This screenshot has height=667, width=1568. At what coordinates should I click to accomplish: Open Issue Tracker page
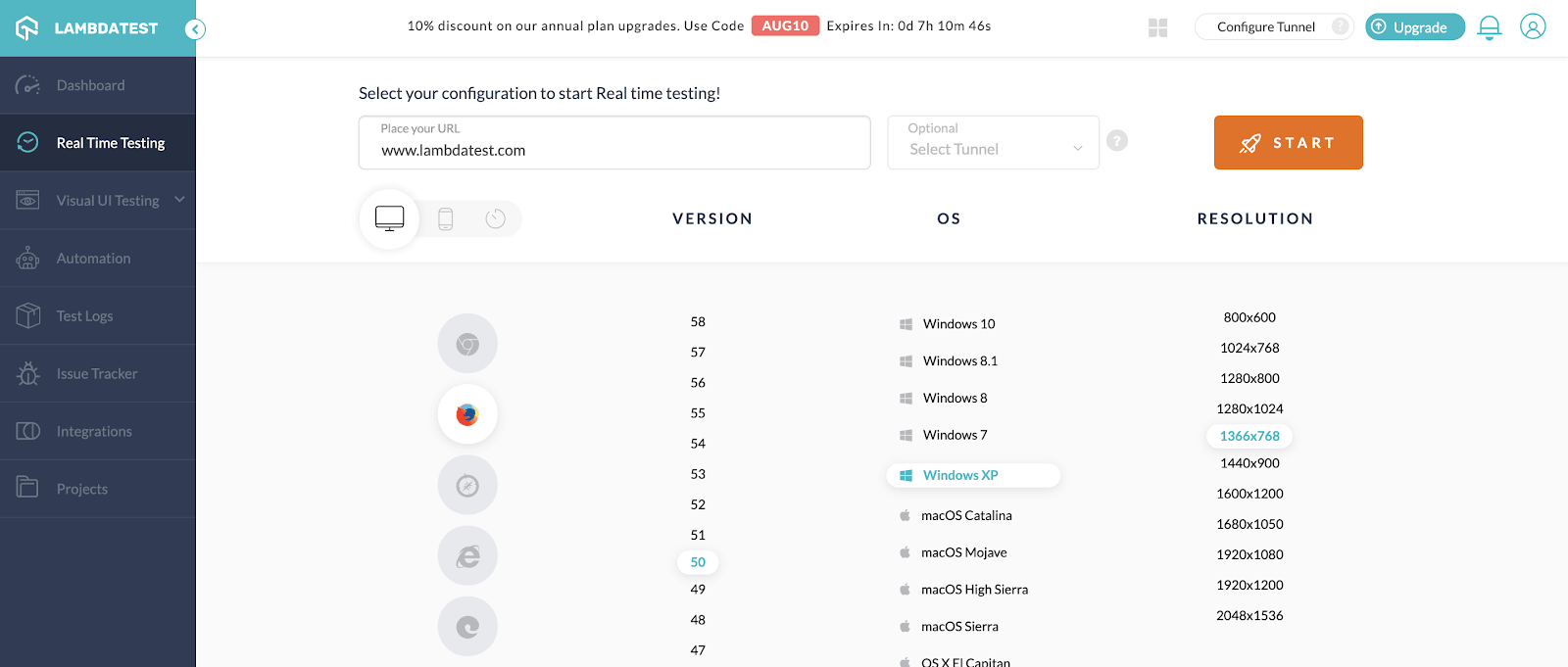coord(98,374)
